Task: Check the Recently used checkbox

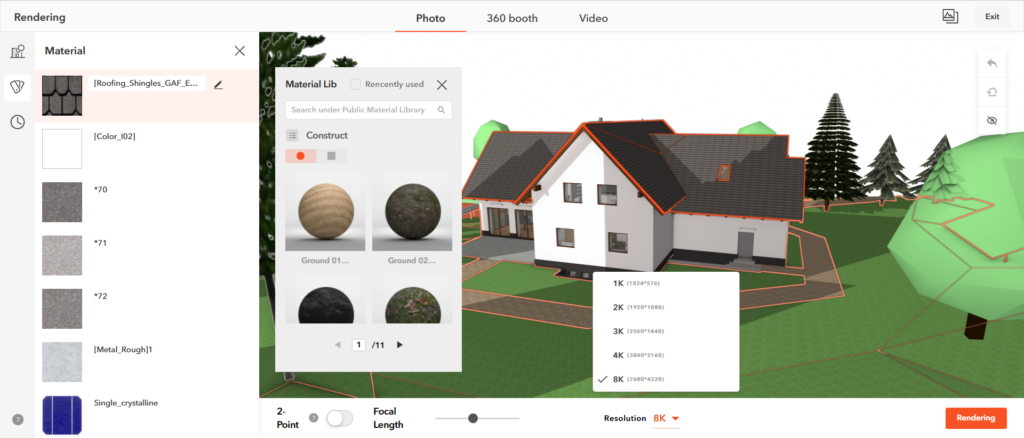Action: pos(356,85)
